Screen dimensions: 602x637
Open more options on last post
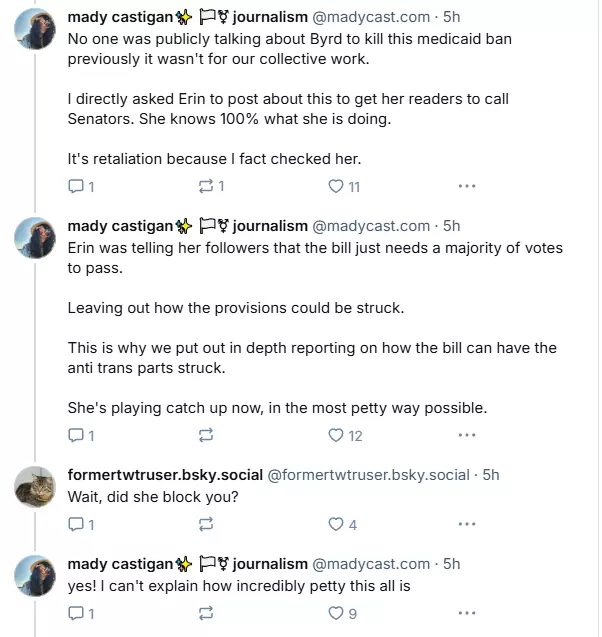click(x=466, y=613)
